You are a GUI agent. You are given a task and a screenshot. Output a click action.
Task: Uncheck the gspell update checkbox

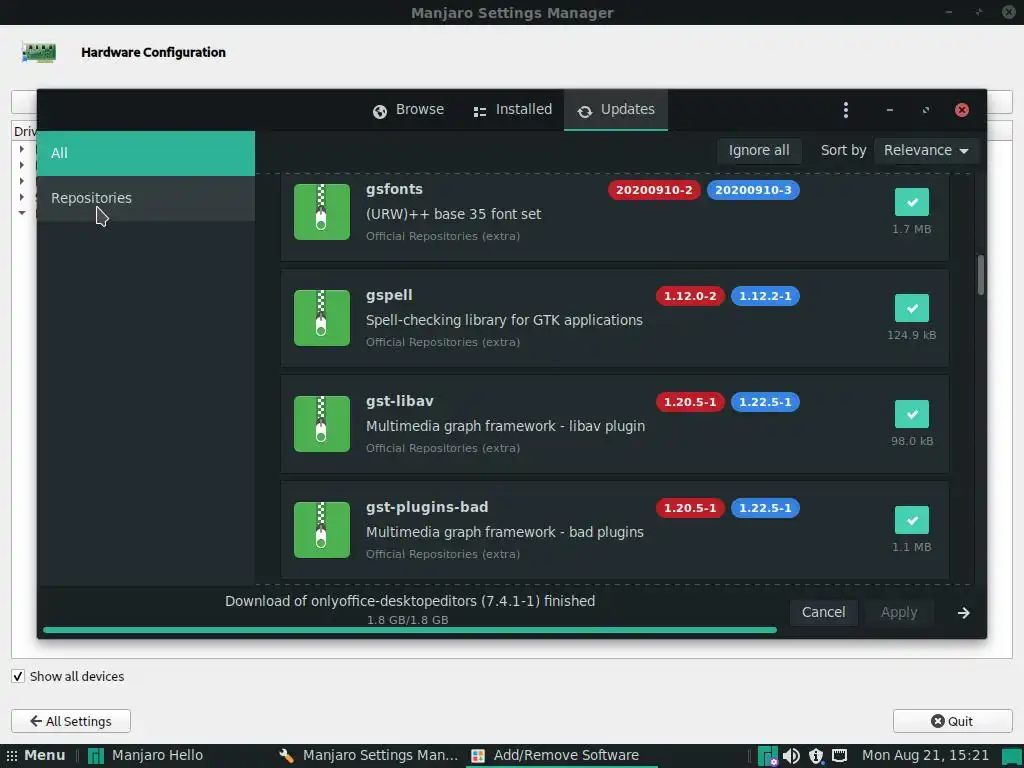pyautogui.click(x=912, y=308)
